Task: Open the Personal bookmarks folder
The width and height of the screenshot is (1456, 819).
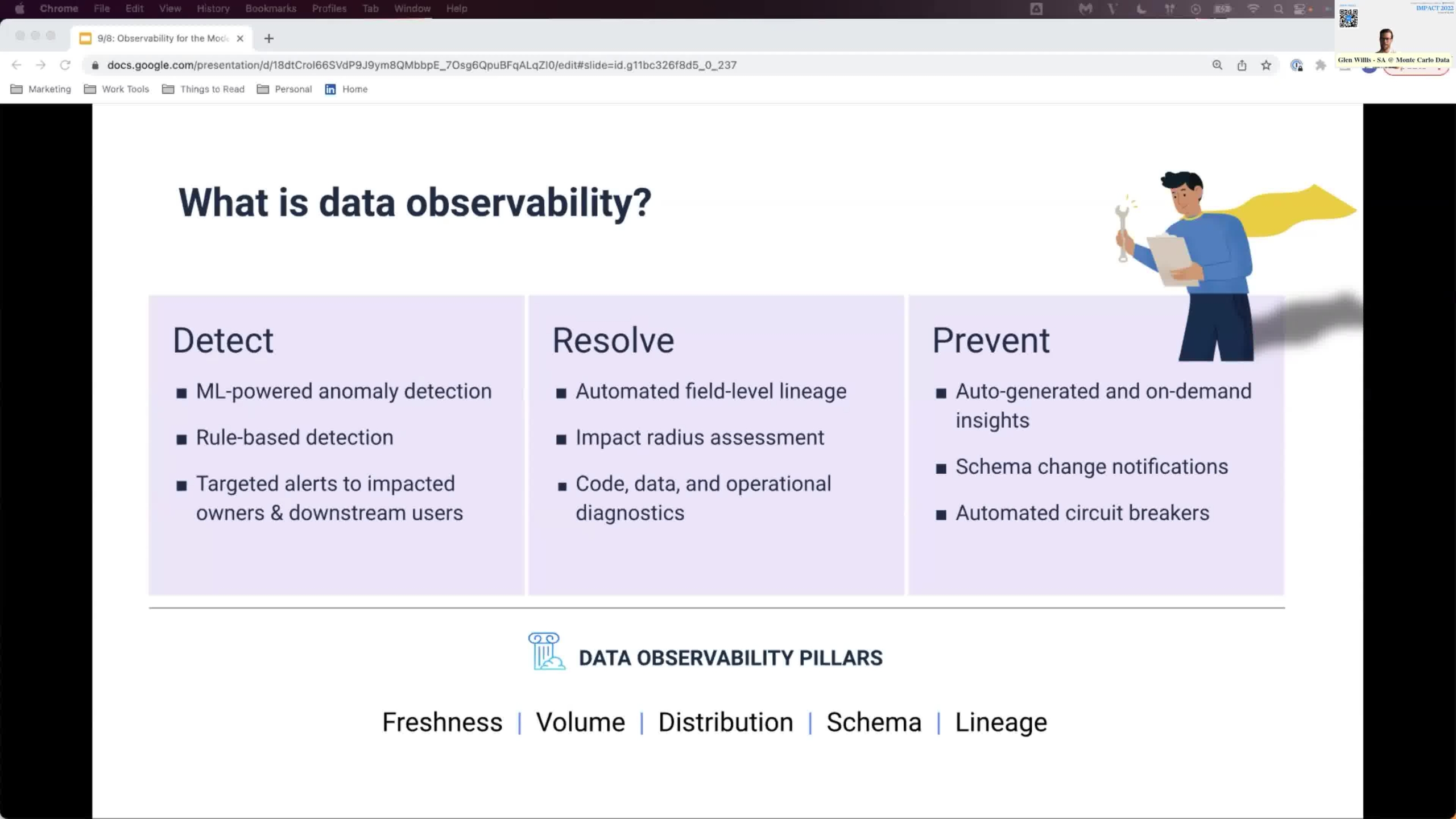Action: click(284, 89)
